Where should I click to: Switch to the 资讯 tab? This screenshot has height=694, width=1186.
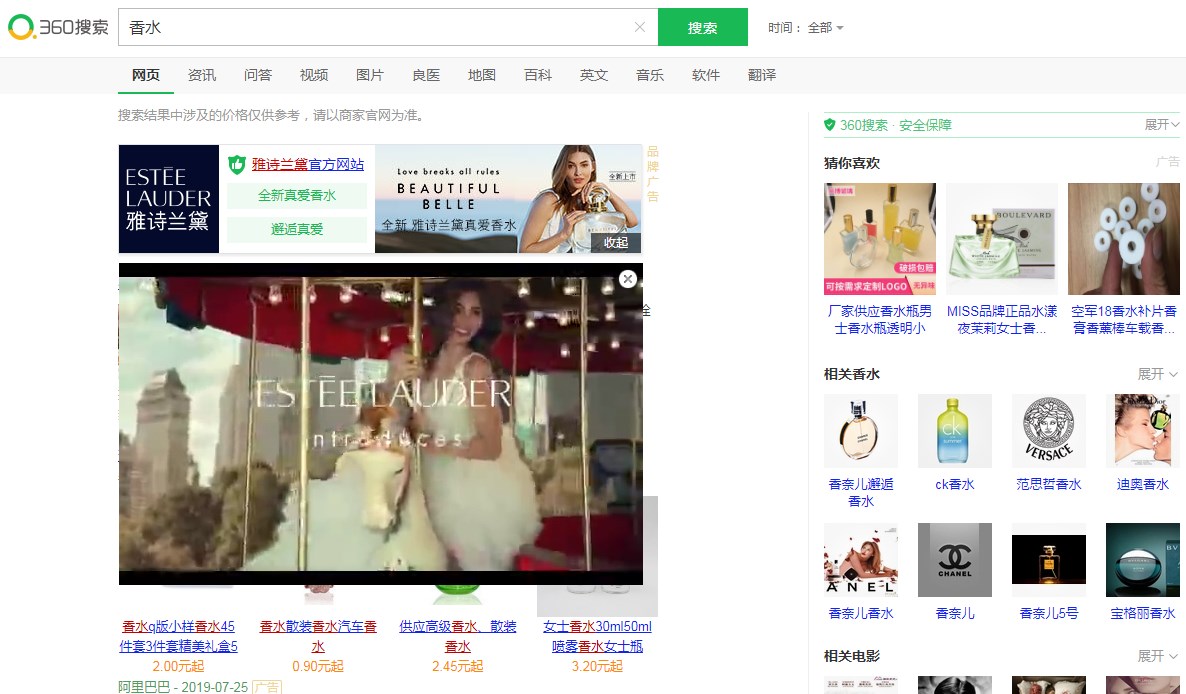pos(202,75)
